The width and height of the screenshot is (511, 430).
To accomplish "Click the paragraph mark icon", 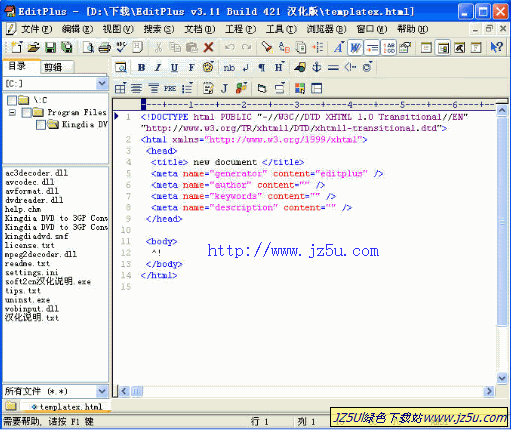I will click(x=262, y=68).
